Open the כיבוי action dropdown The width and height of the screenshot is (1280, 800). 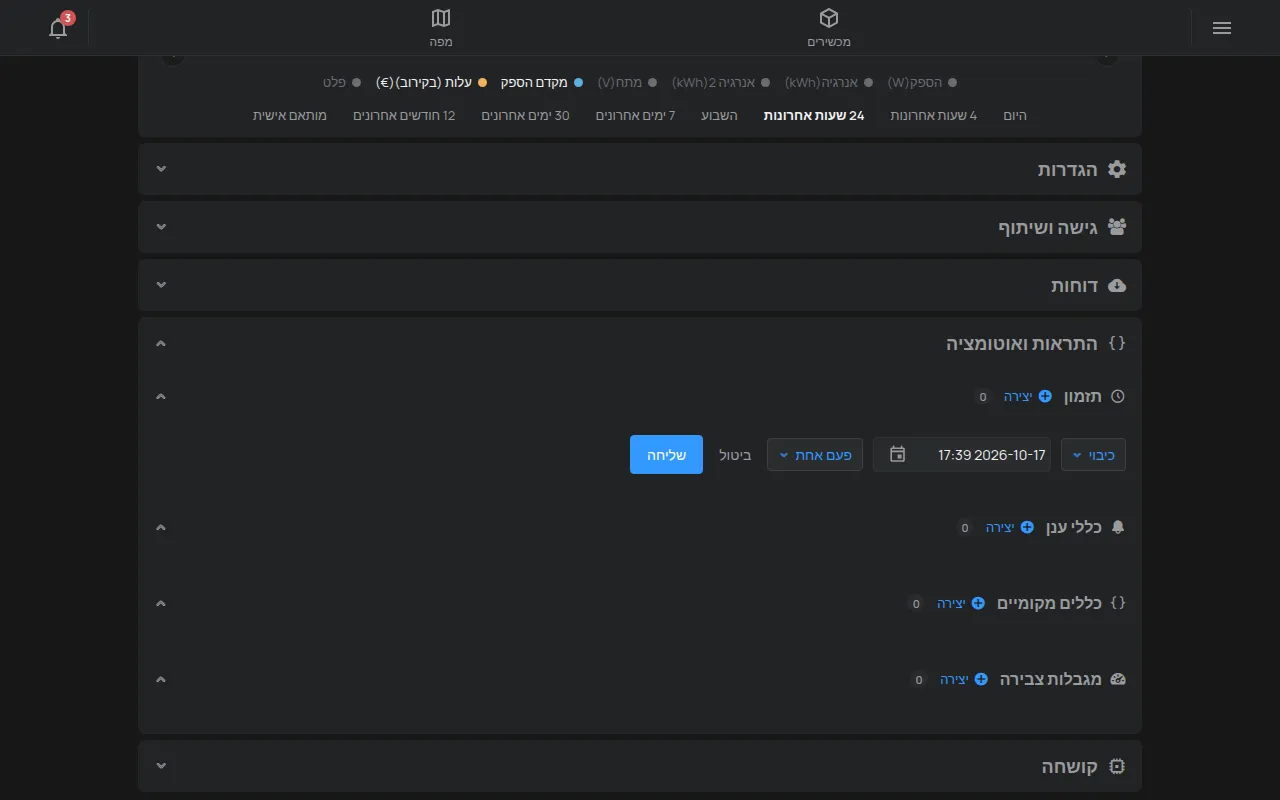pos(1093,455)
